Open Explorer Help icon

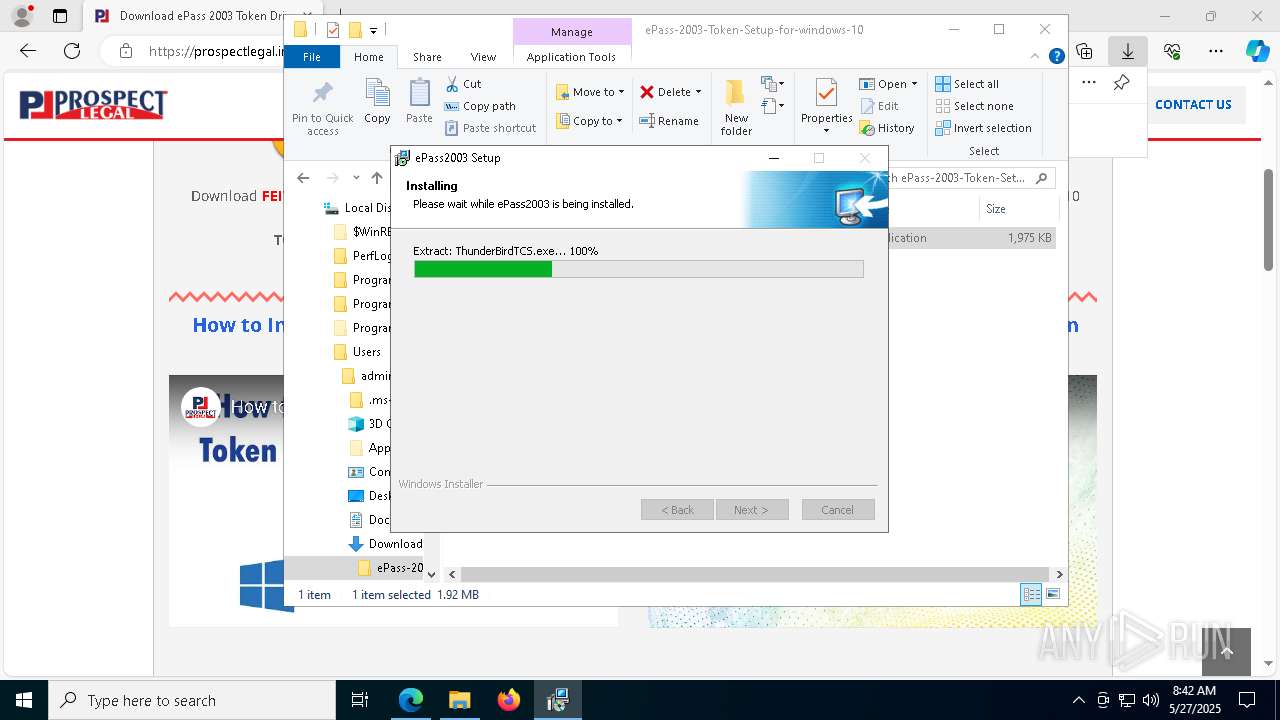(x=1056, y=57)
